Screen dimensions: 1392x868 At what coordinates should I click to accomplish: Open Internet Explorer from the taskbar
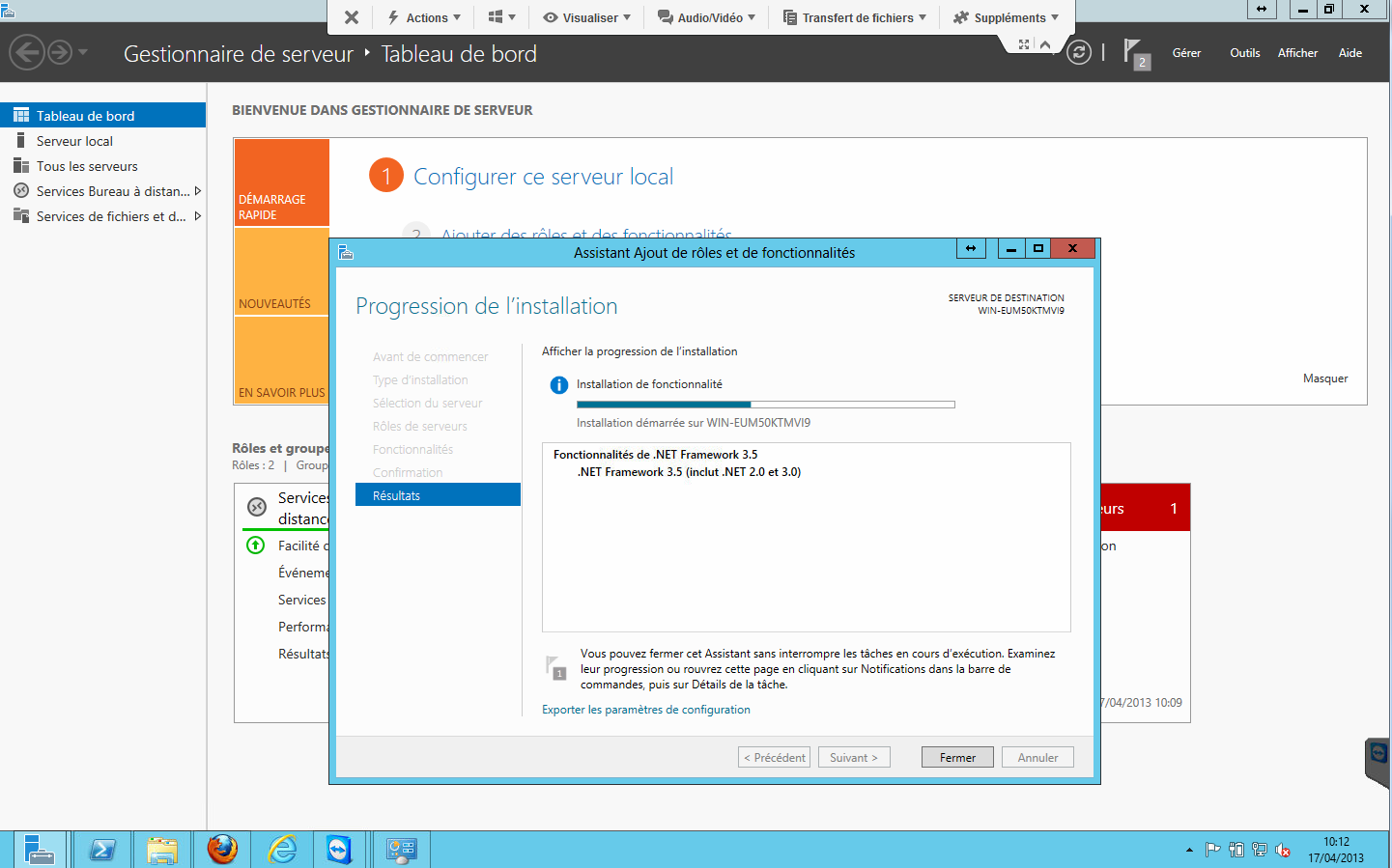click(282, 850)
